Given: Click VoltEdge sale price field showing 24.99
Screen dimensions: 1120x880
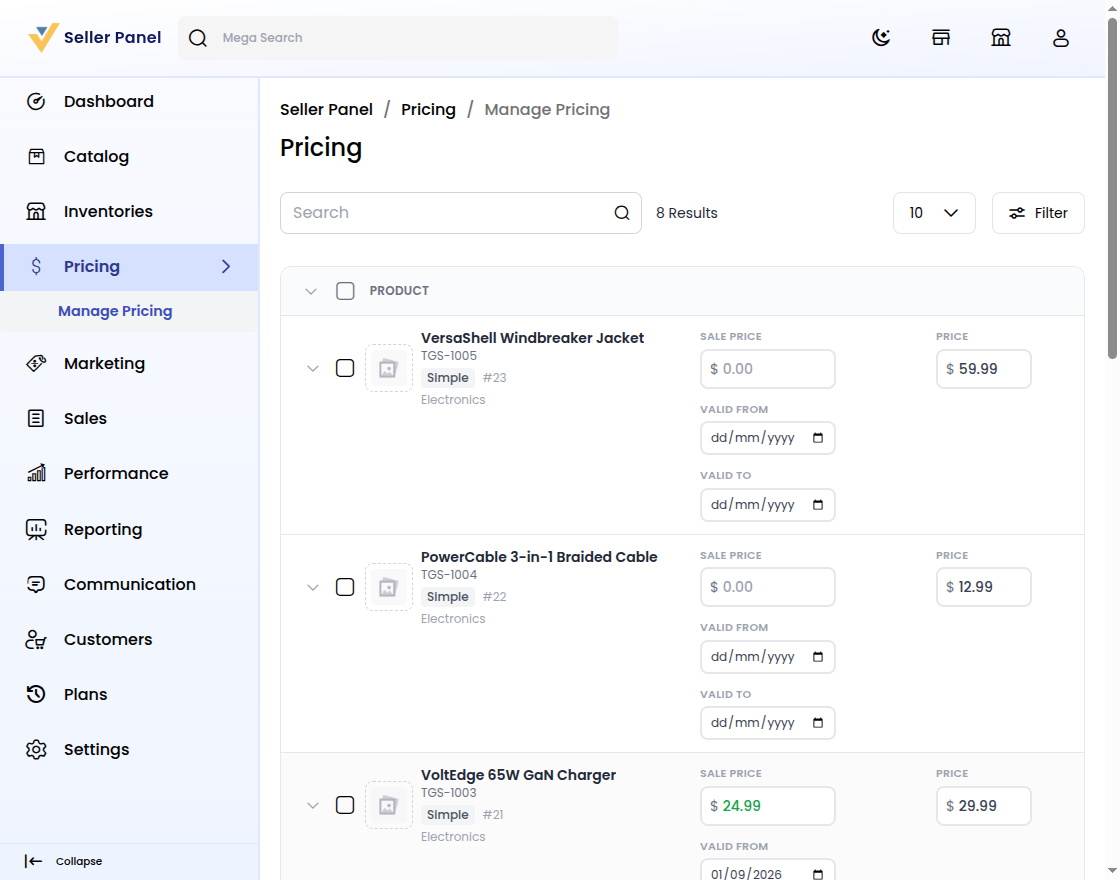Looking at the screenshot, I should tap(768, 806).
